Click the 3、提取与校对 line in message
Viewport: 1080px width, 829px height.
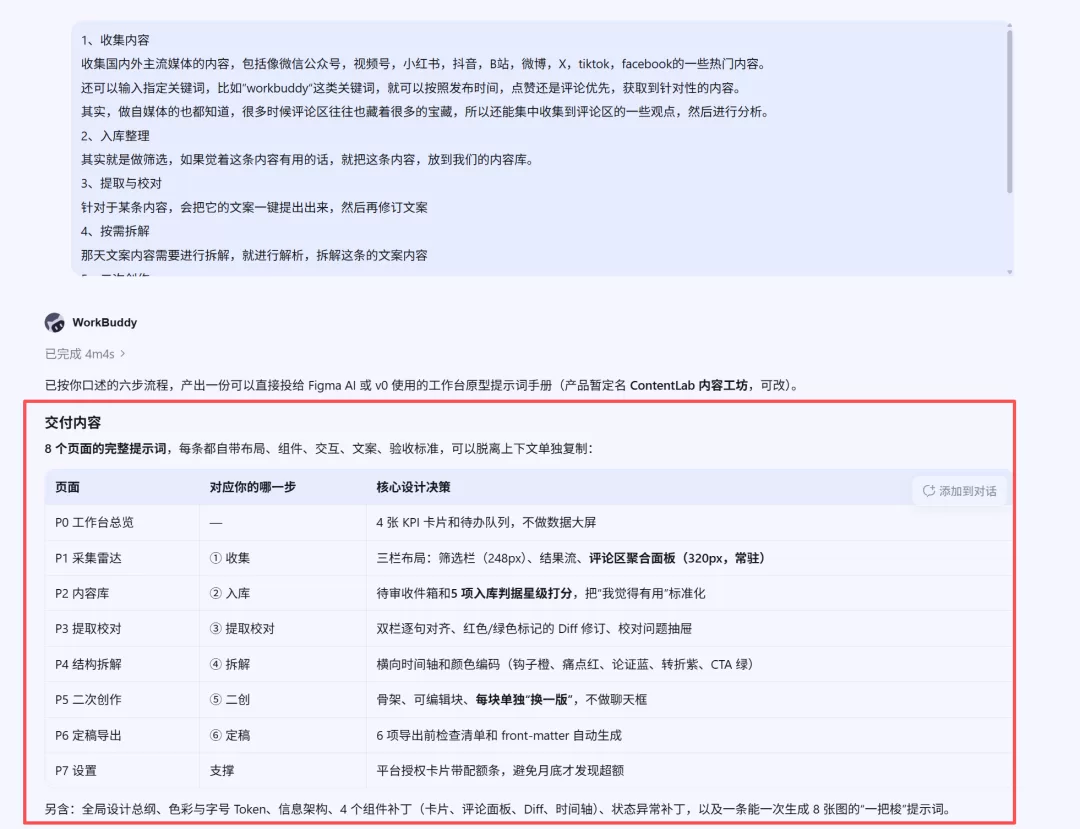121,183
